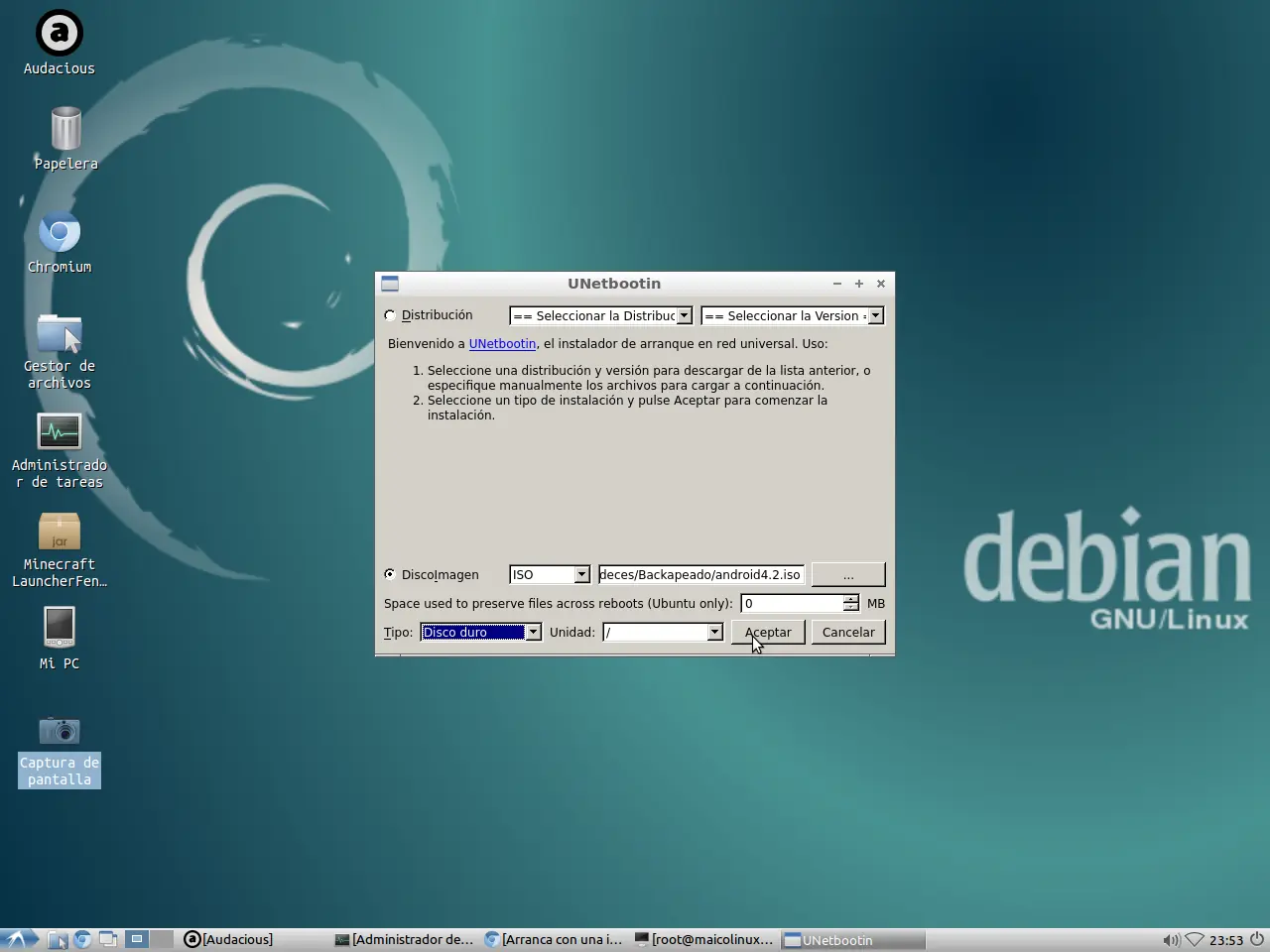Viewport: 1270px width, 952px height.
Task: Click the browse (...) button for image file
Action: click(x=848, y=574)
